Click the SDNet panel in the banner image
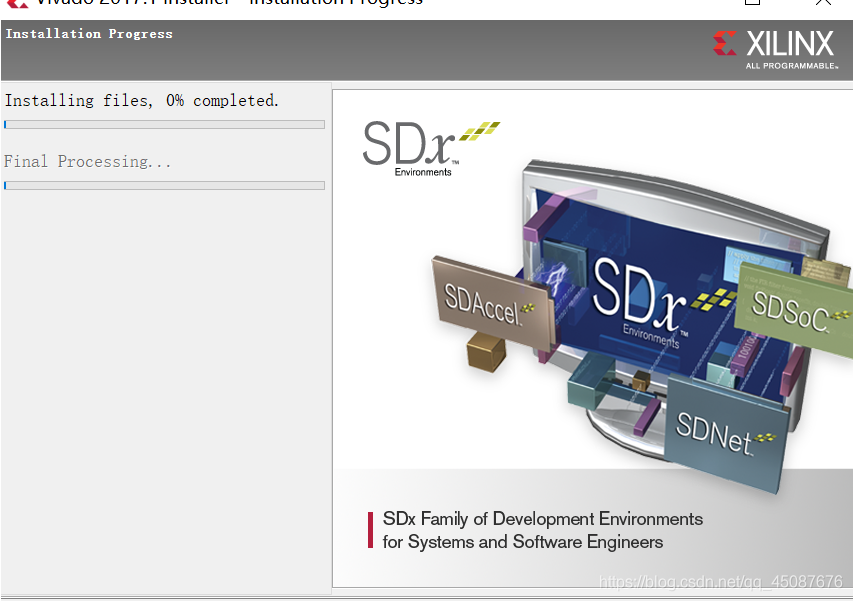Image resolution: width=853 pixels, height=601 pixels. tap(726, 433)
